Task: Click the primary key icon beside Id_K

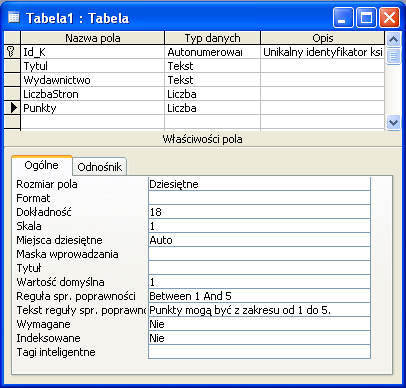Action: (x=11, y=52)
